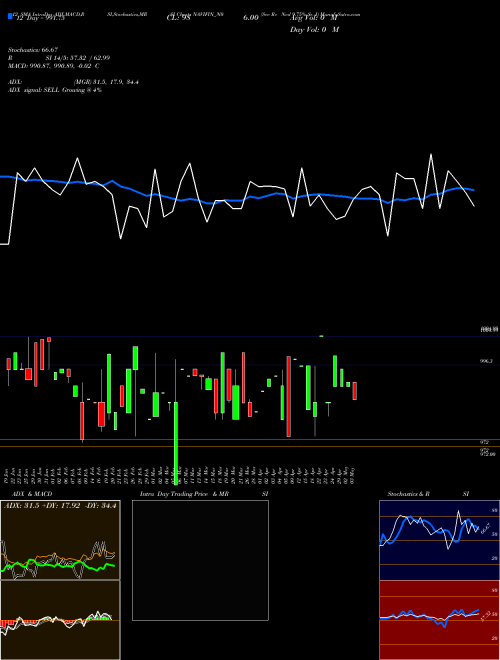
Task: Open the blue Stochastics mini chart
Action: click(439, 540)
